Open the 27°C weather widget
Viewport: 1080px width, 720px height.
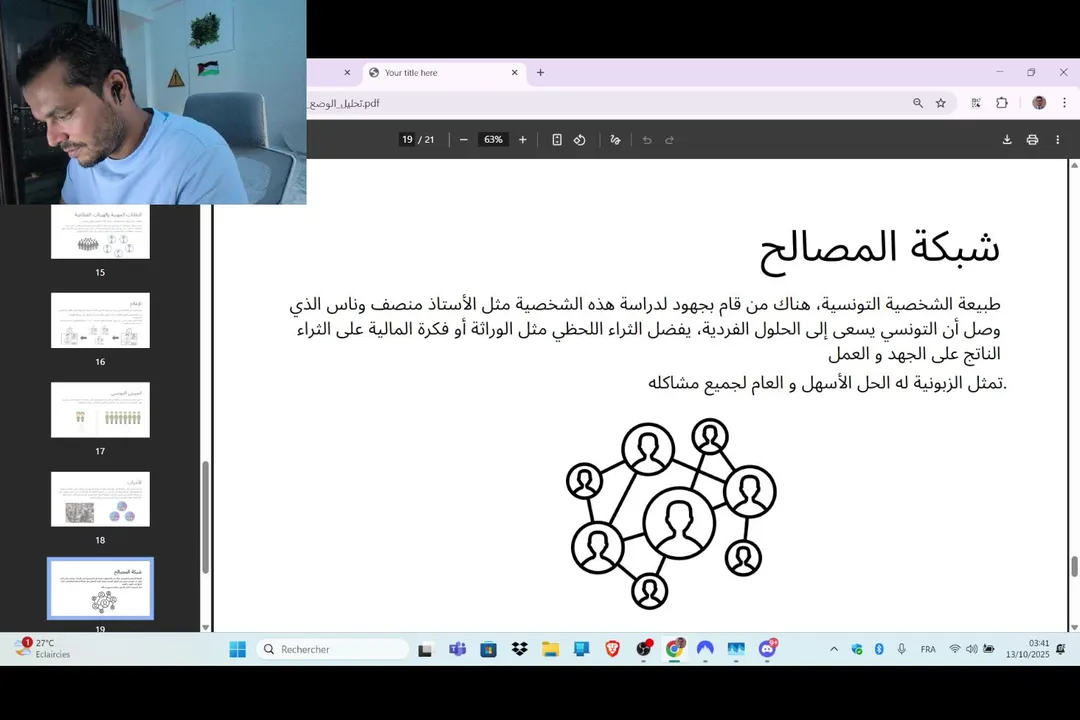(x=43, y=649)
